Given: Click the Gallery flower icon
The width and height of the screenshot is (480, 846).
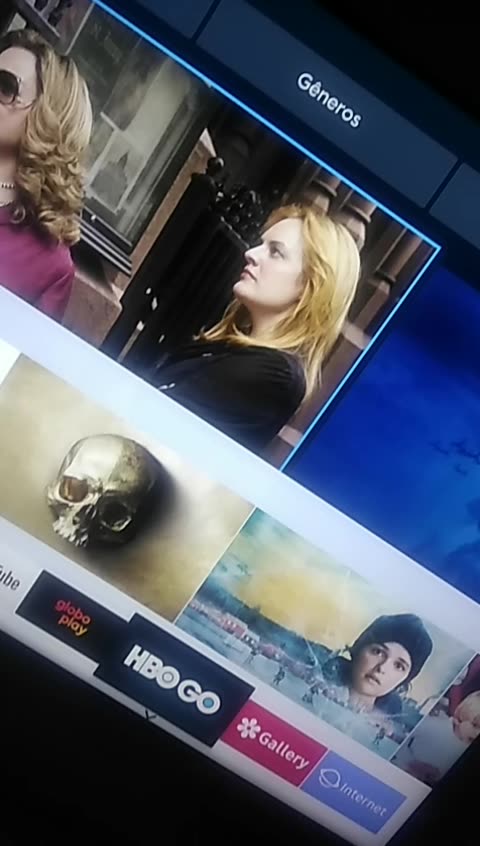Looking at the screenshot, I should tap(249, 728).
